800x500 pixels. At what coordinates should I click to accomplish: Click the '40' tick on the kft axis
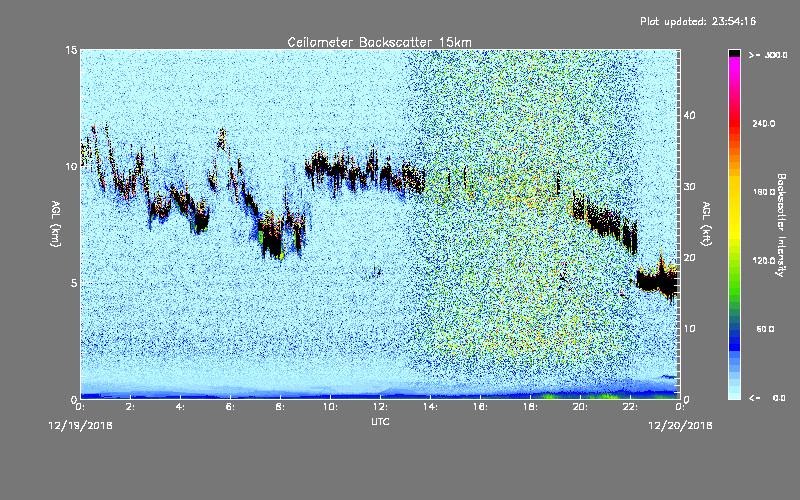[689, 115]
